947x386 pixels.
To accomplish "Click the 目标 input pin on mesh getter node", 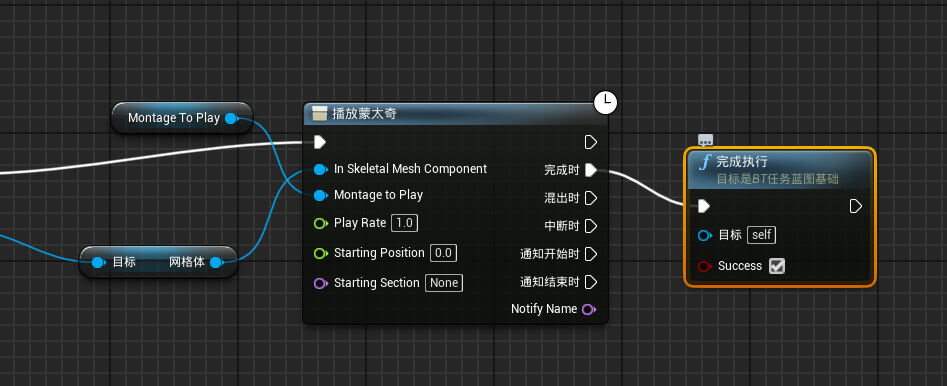I will [x=98, y=263].
